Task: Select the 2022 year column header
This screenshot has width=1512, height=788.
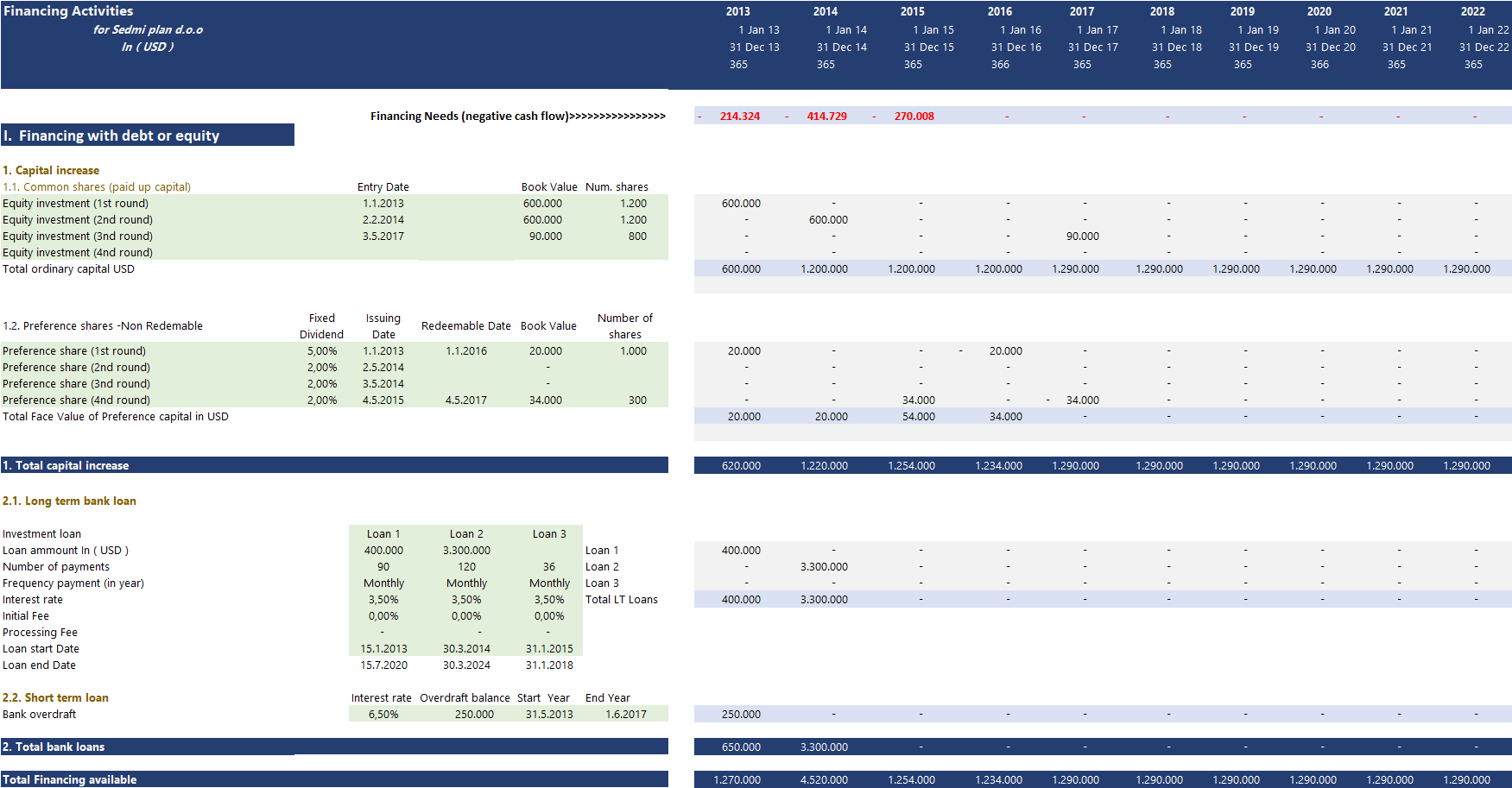Action: coord(1472,12)
